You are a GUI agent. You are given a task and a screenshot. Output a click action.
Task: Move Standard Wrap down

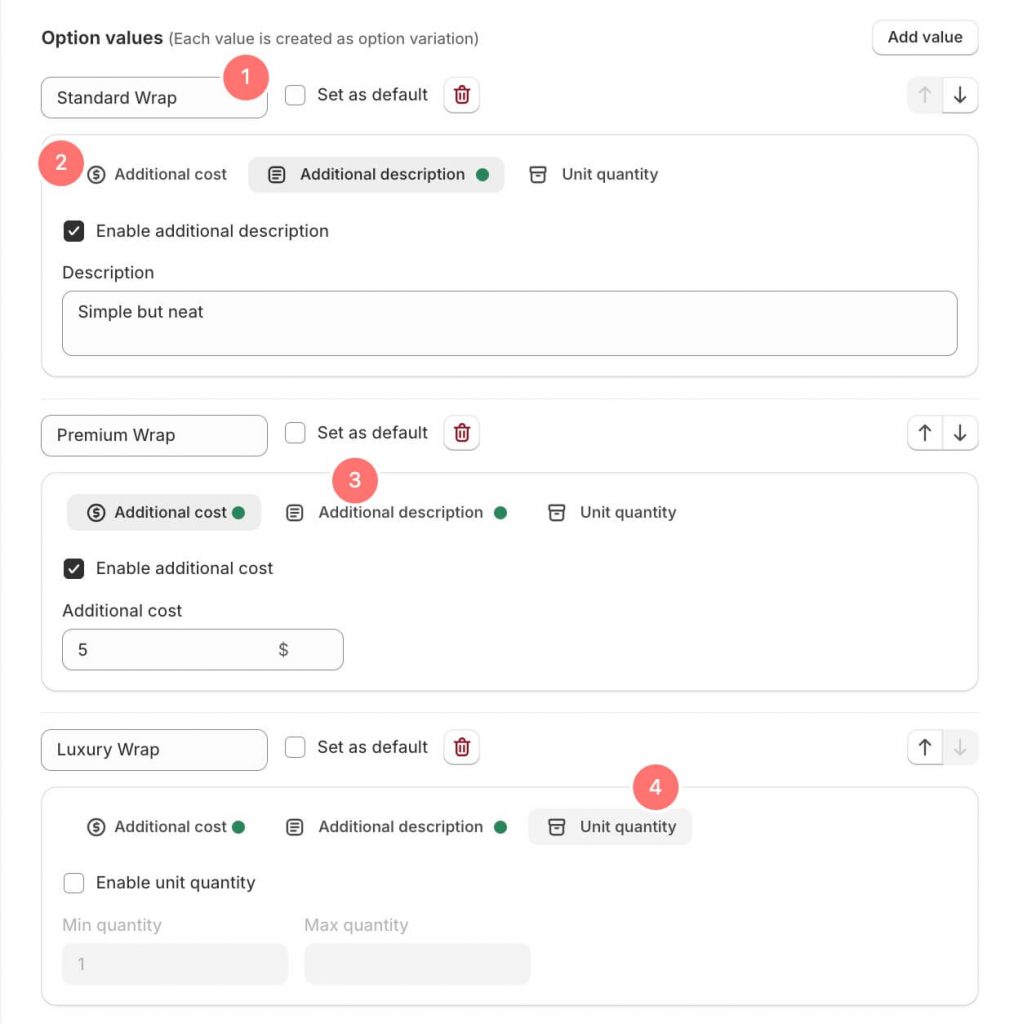(960, 95)
